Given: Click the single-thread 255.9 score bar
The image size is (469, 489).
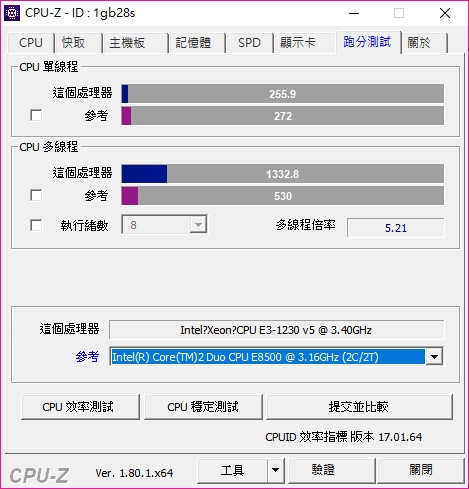Looking at the screenshot, I should click(283, 94).
